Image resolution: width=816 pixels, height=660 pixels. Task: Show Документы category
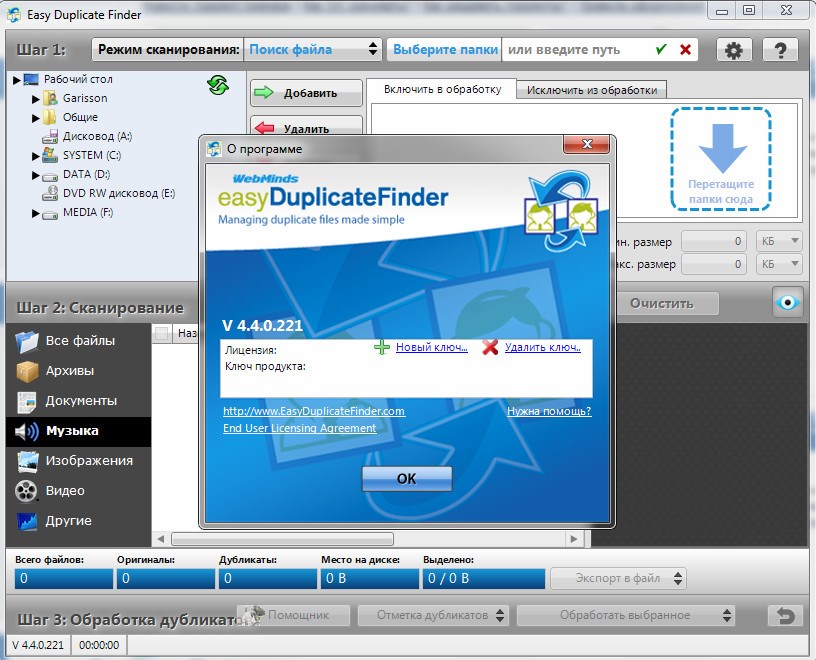[79, 401]
